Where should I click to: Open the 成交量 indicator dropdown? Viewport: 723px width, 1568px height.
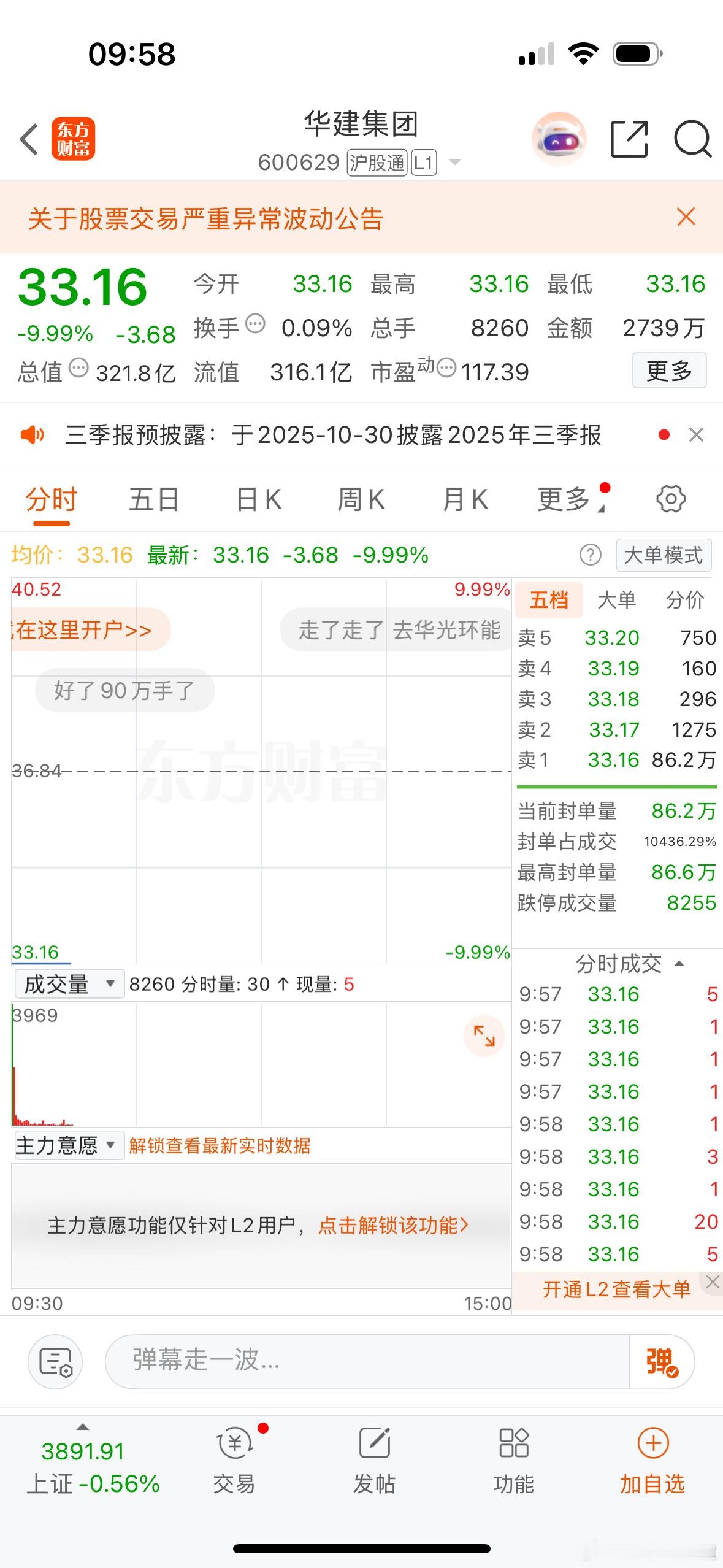coord(69,984)
